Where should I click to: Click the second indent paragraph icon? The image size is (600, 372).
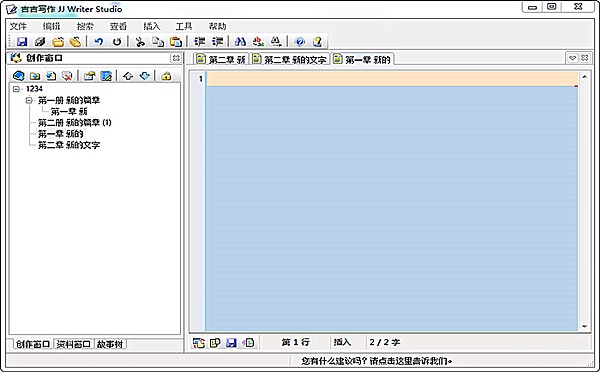click(x=217, y=41)
